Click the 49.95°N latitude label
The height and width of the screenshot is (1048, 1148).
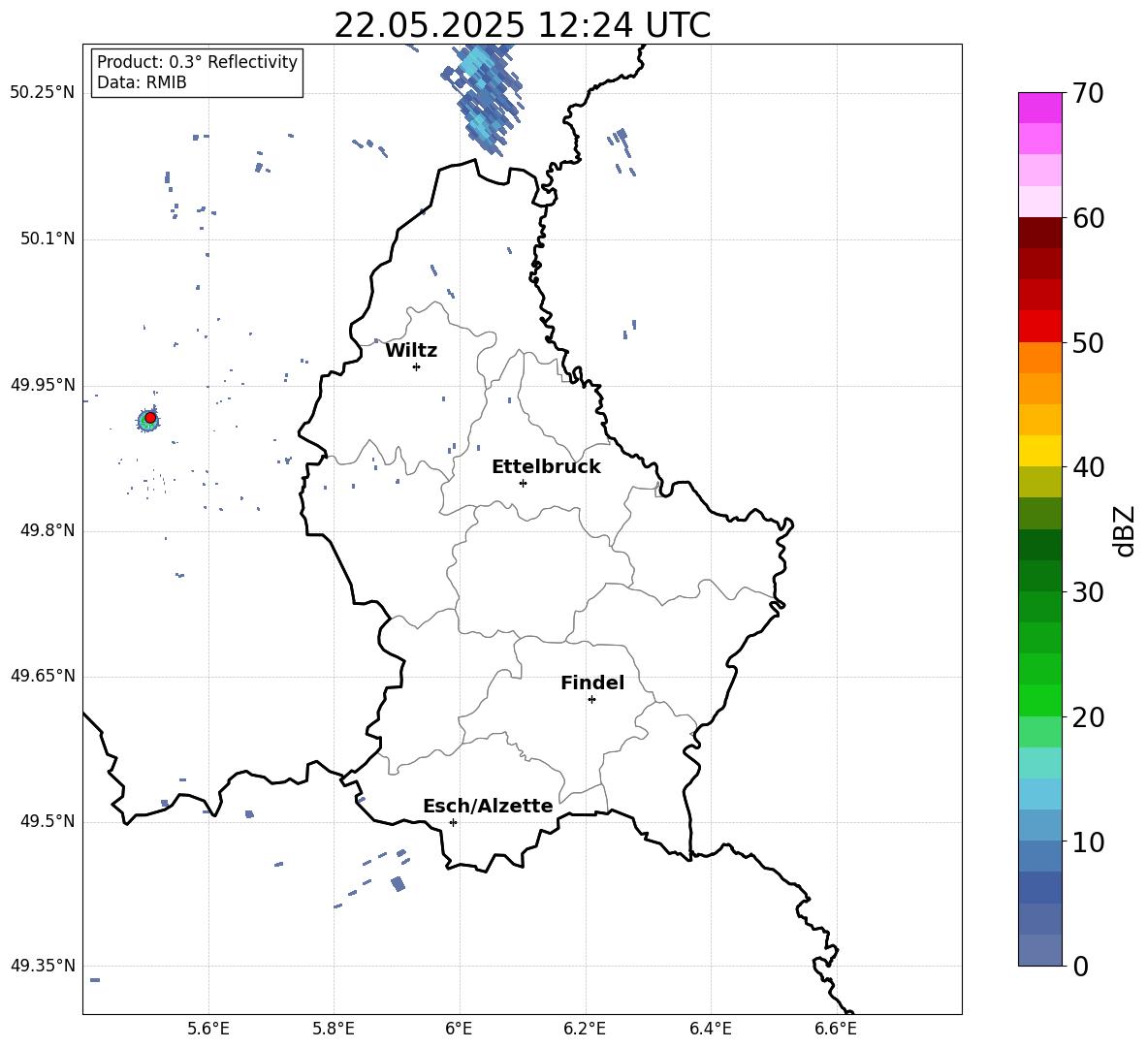[x=43, y=385]
